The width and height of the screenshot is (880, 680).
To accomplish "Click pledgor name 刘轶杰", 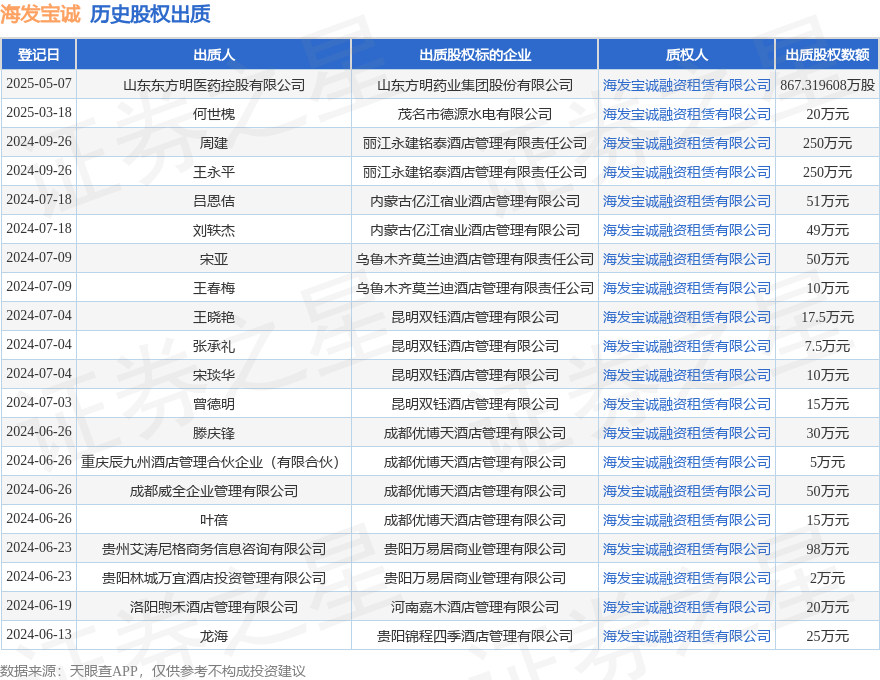I will pyautogui.click(x=214, y=230).
